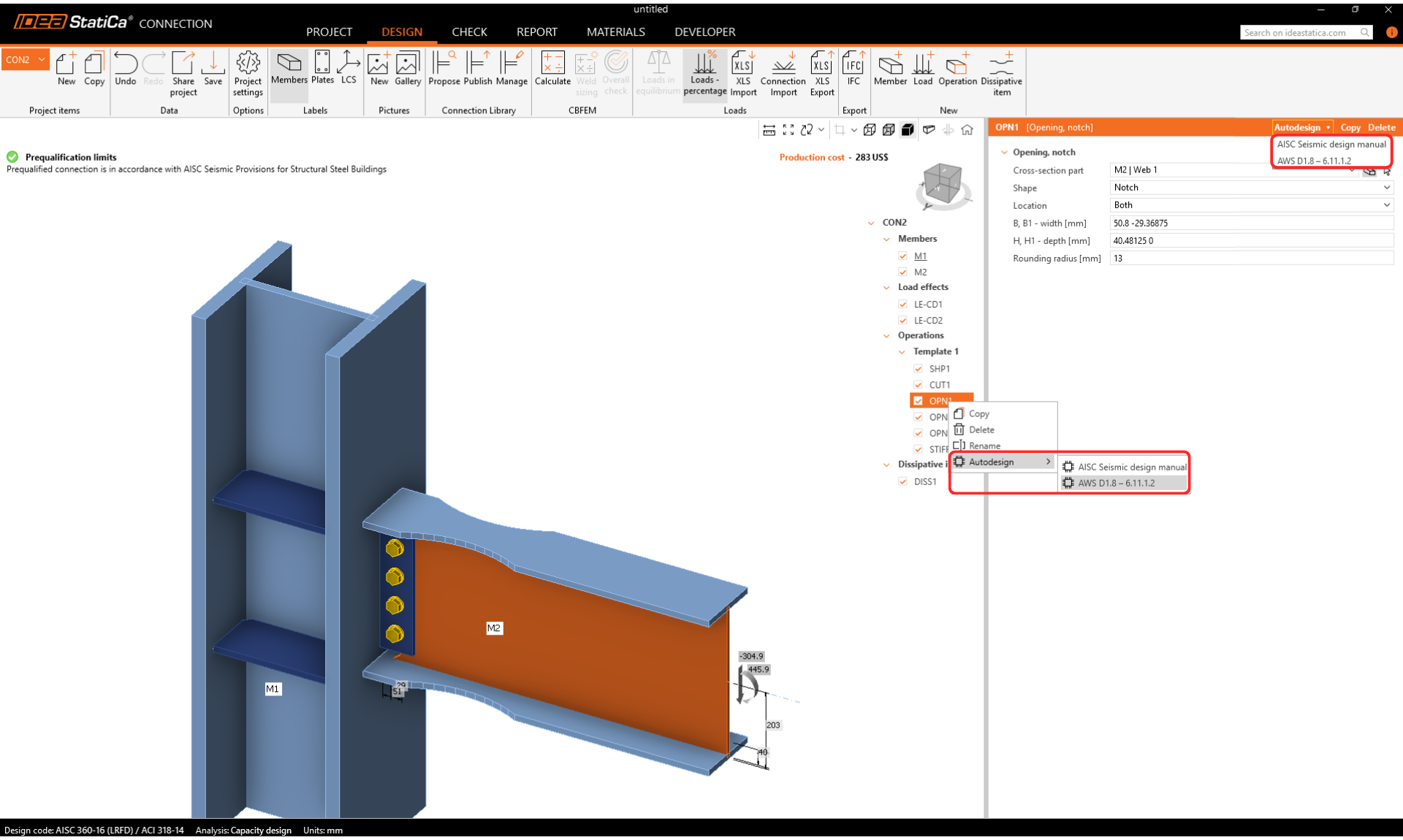Toggle the LE-CD1 load effect checkbox

(903, 304)
